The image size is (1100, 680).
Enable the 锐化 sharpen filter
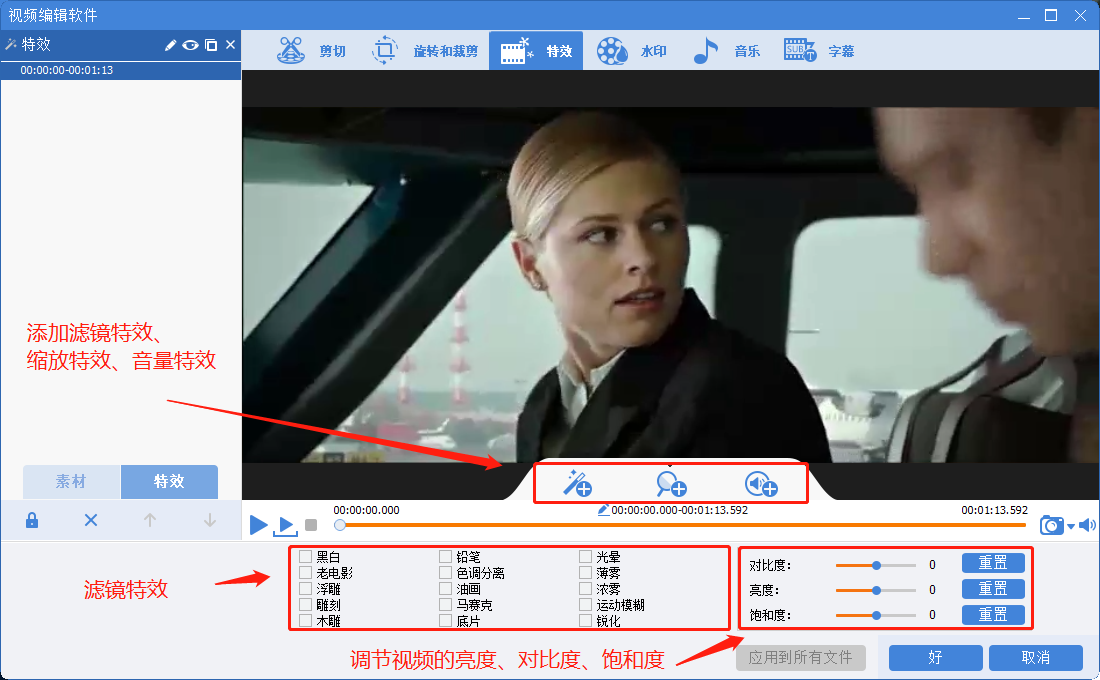click(x=586, y=620)
